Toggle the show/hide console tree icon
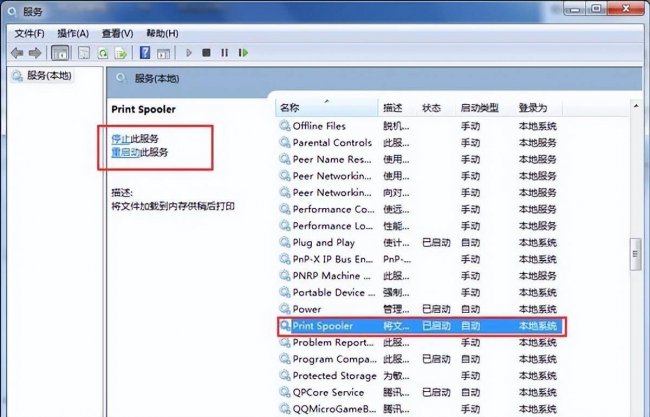The image size is (650, 417). pyautogui.click(x=60, y=53)
